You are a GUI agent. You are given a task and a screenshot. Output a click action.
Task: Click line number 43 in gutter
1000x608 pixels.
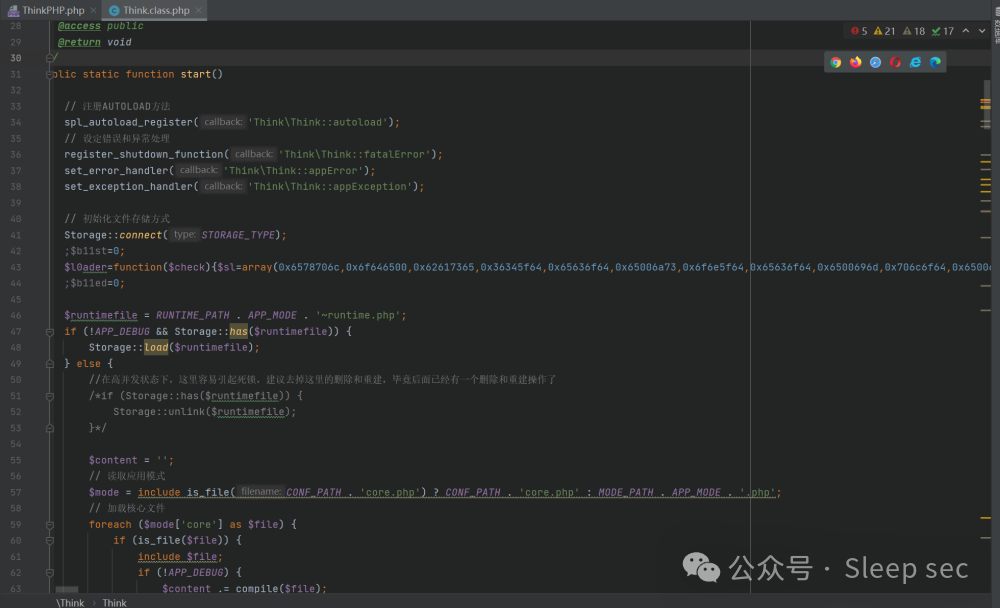coord(16,267)
